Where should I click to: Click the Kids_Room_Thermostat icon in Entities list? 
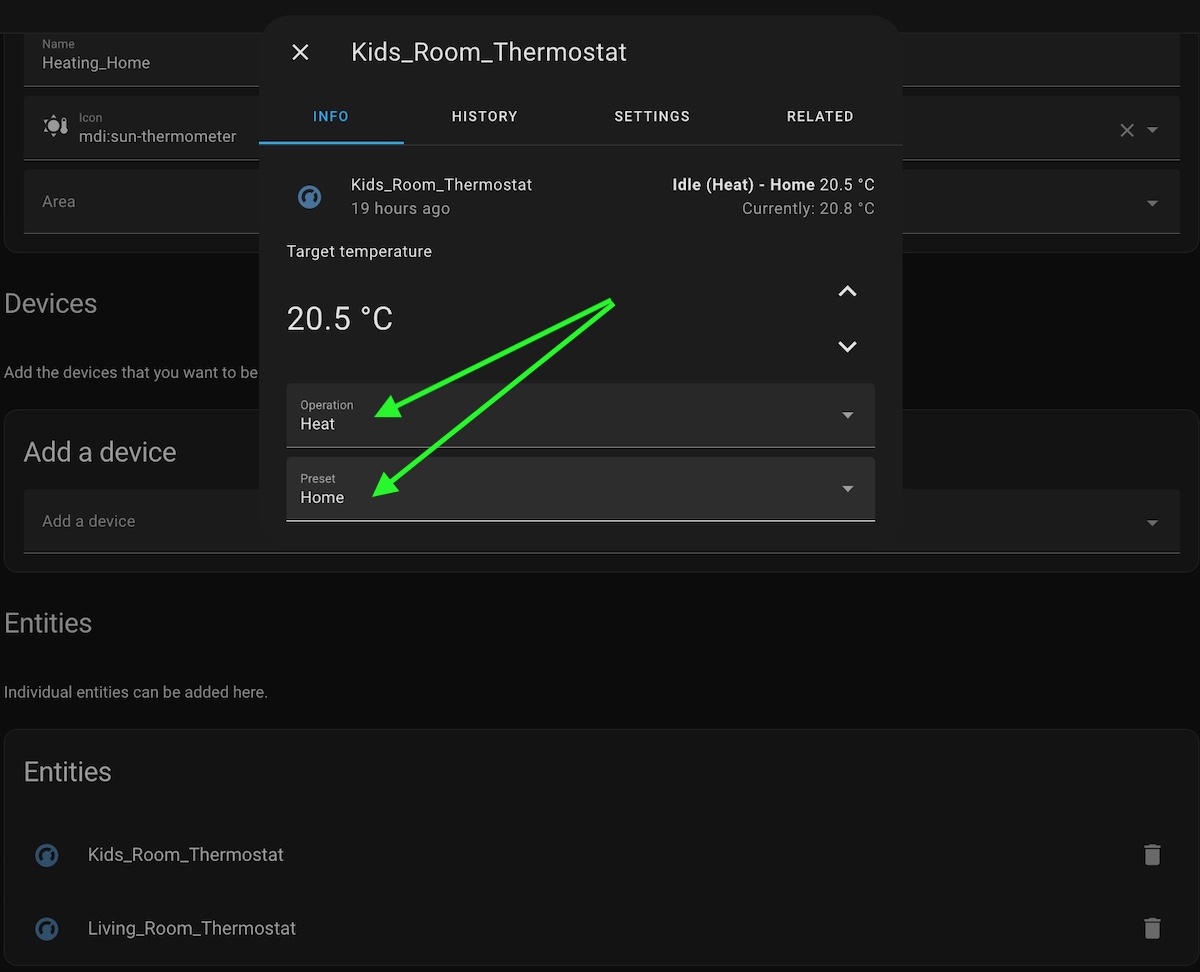[x=46, y=855]
